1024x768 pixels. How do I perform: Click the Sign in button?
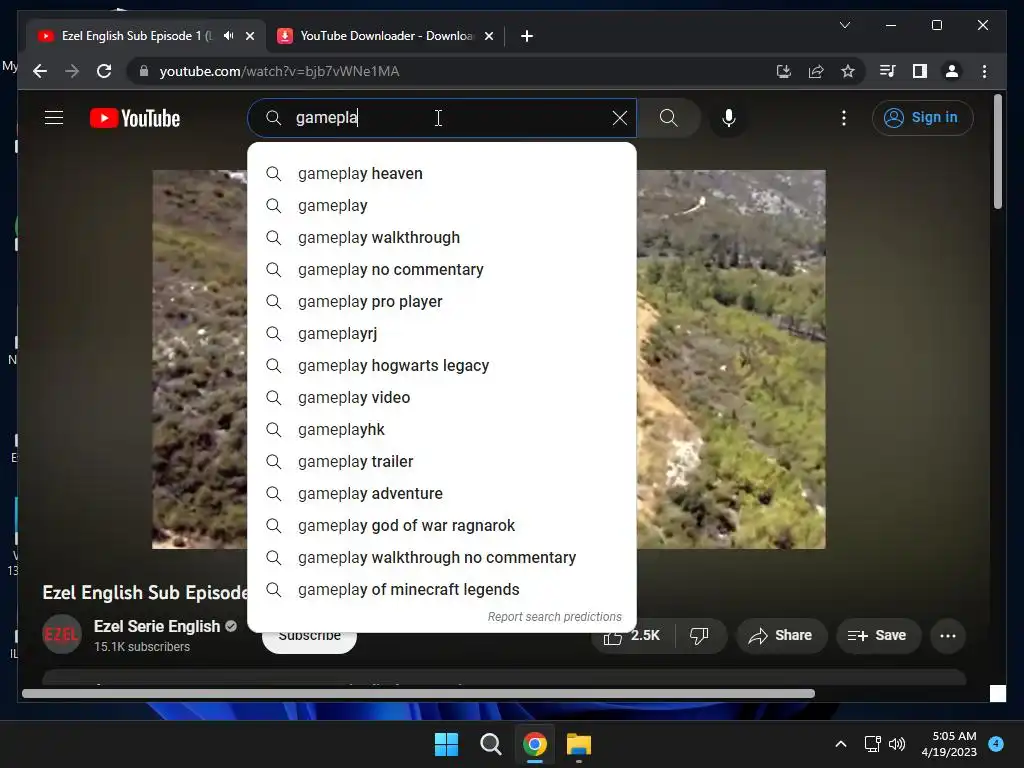[x=922, y=118]
